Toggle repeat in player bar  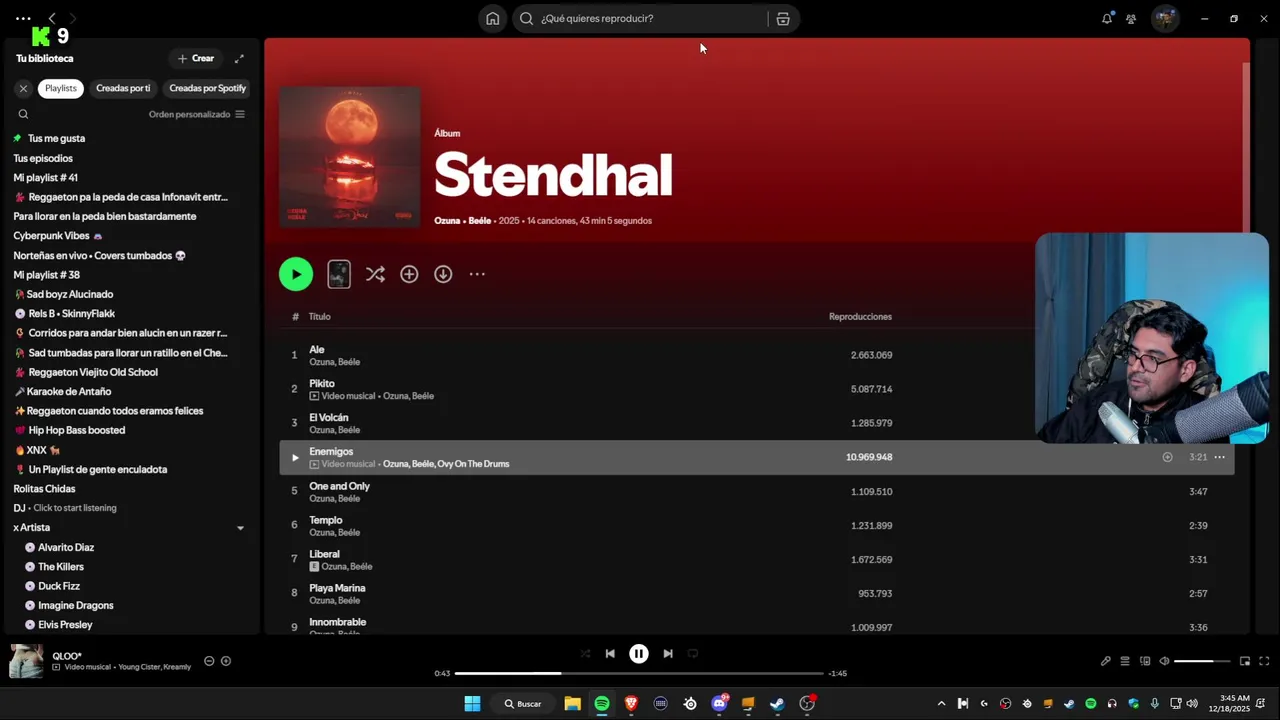[x=693, y=654]
